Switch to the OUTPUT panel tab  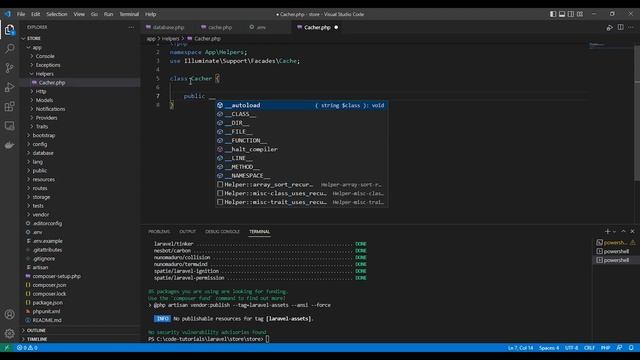(x=187, y=231)
